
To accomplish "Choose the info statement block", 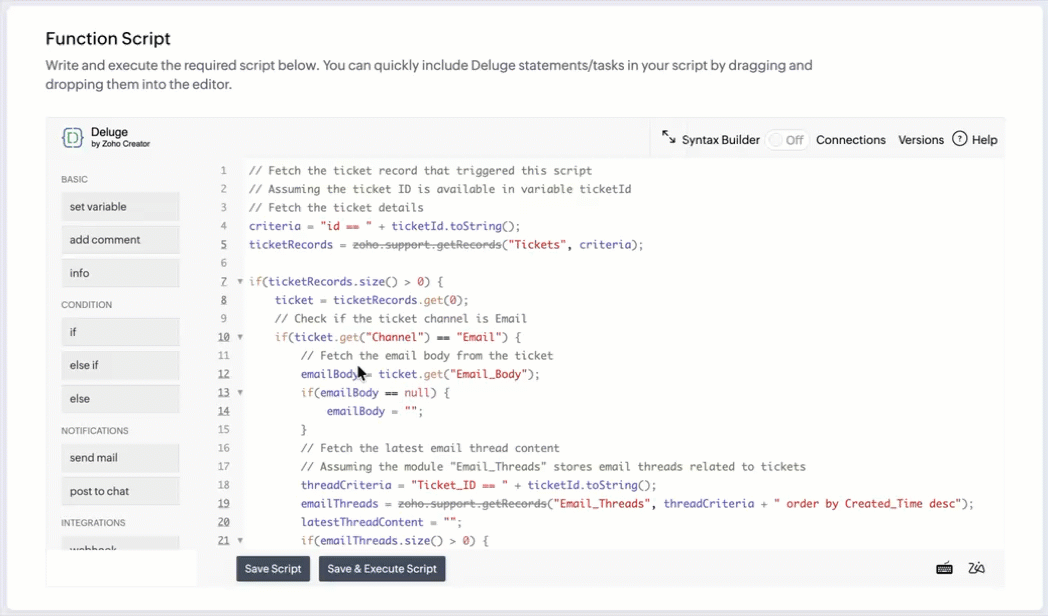I will (x=120, y=273).
